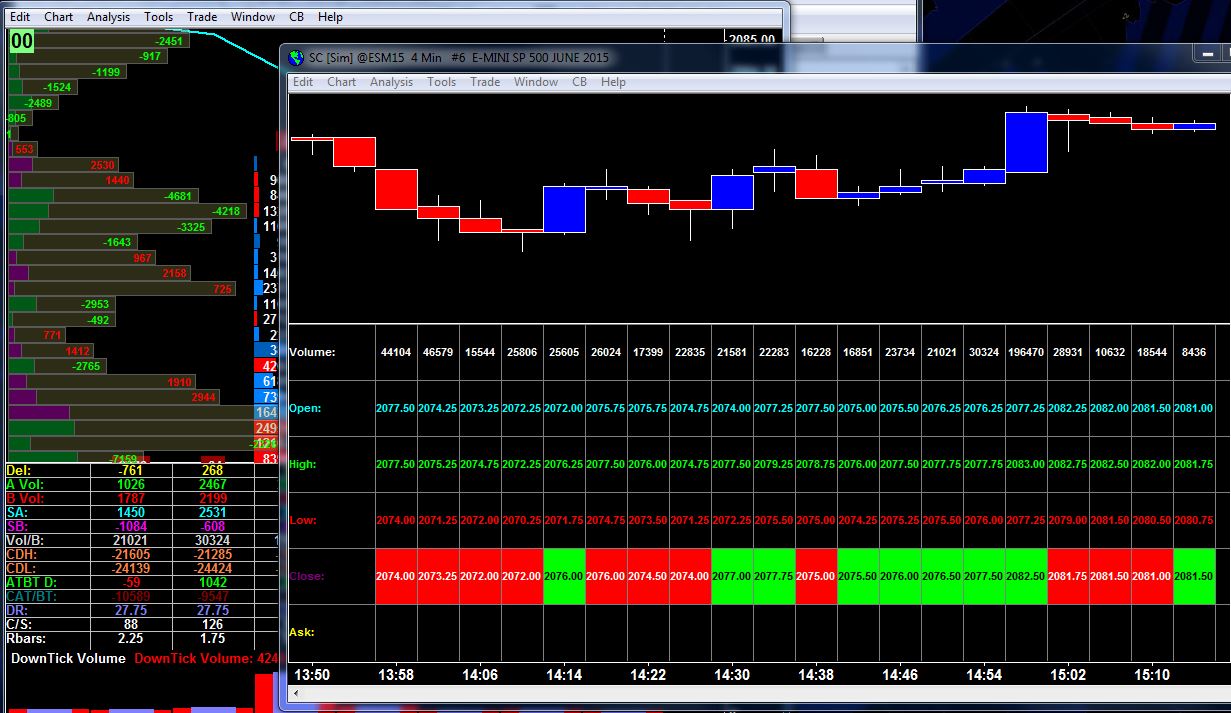The height and width of the screenshot is (713, 1231).
Task: Click the 14:14 time axis label
Action: point(564,675)
